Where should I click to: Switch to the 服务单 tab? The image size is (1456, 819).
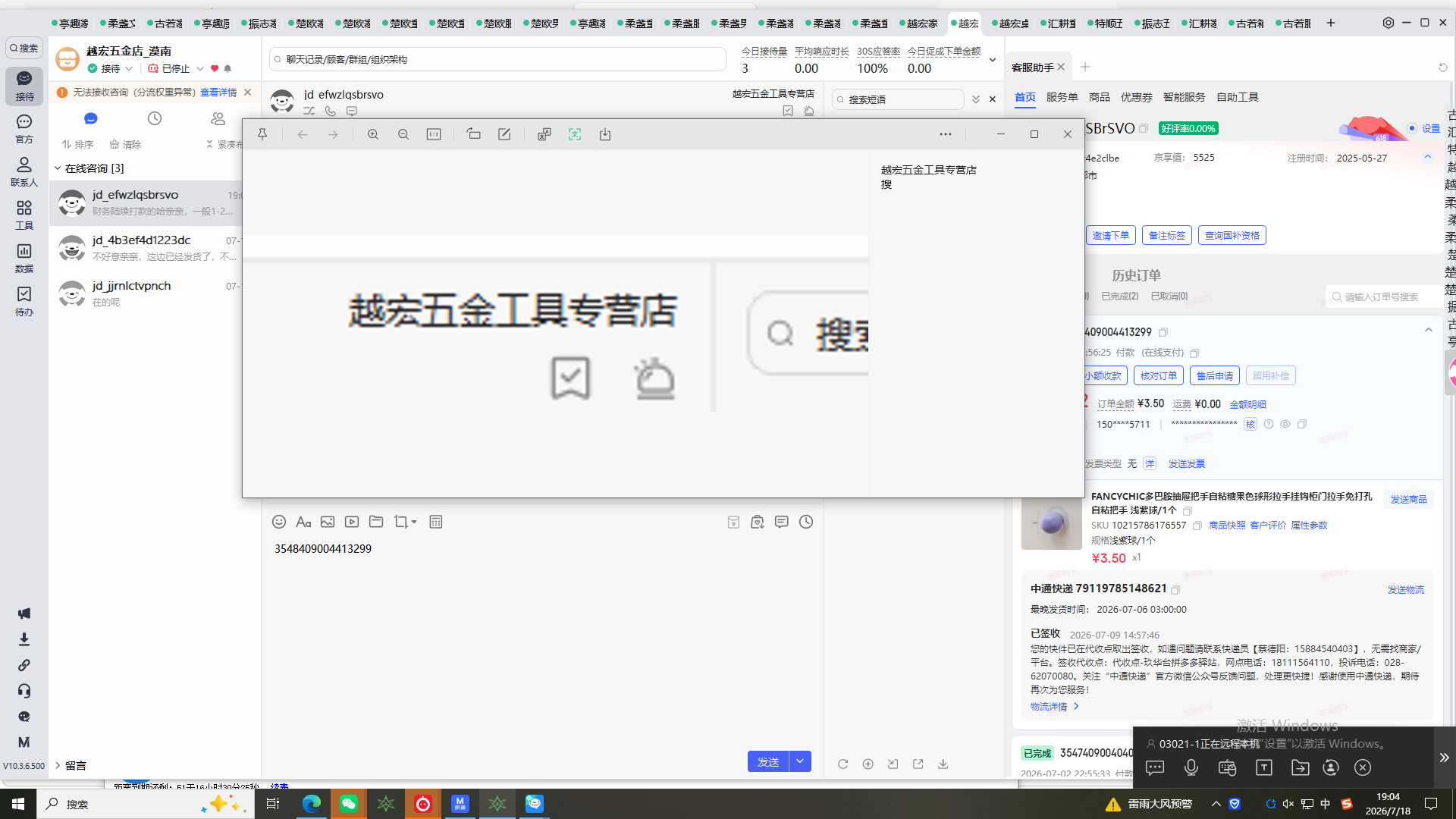1062,97
